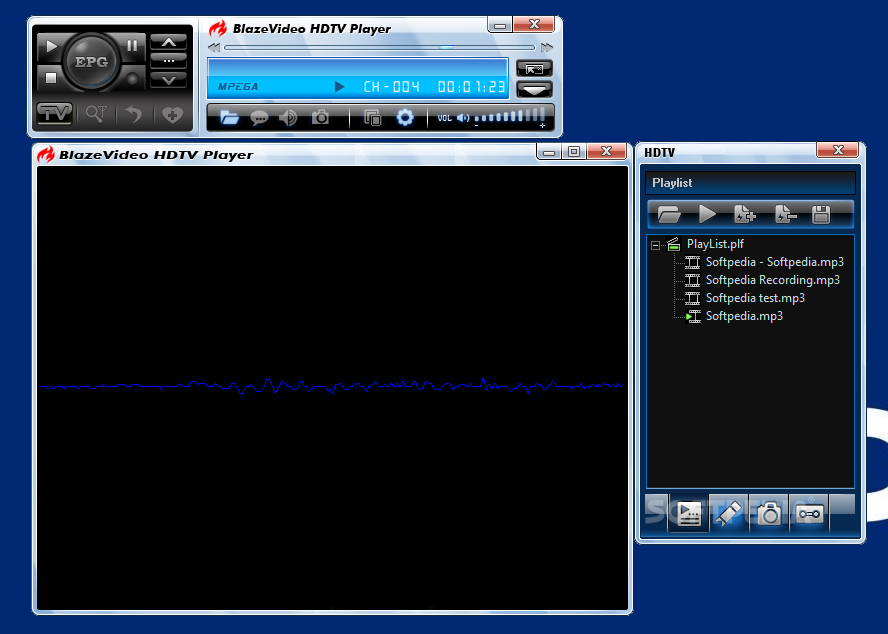Select Softpedia - Softpedia.mp3 in playlist

tap(775, 262)
